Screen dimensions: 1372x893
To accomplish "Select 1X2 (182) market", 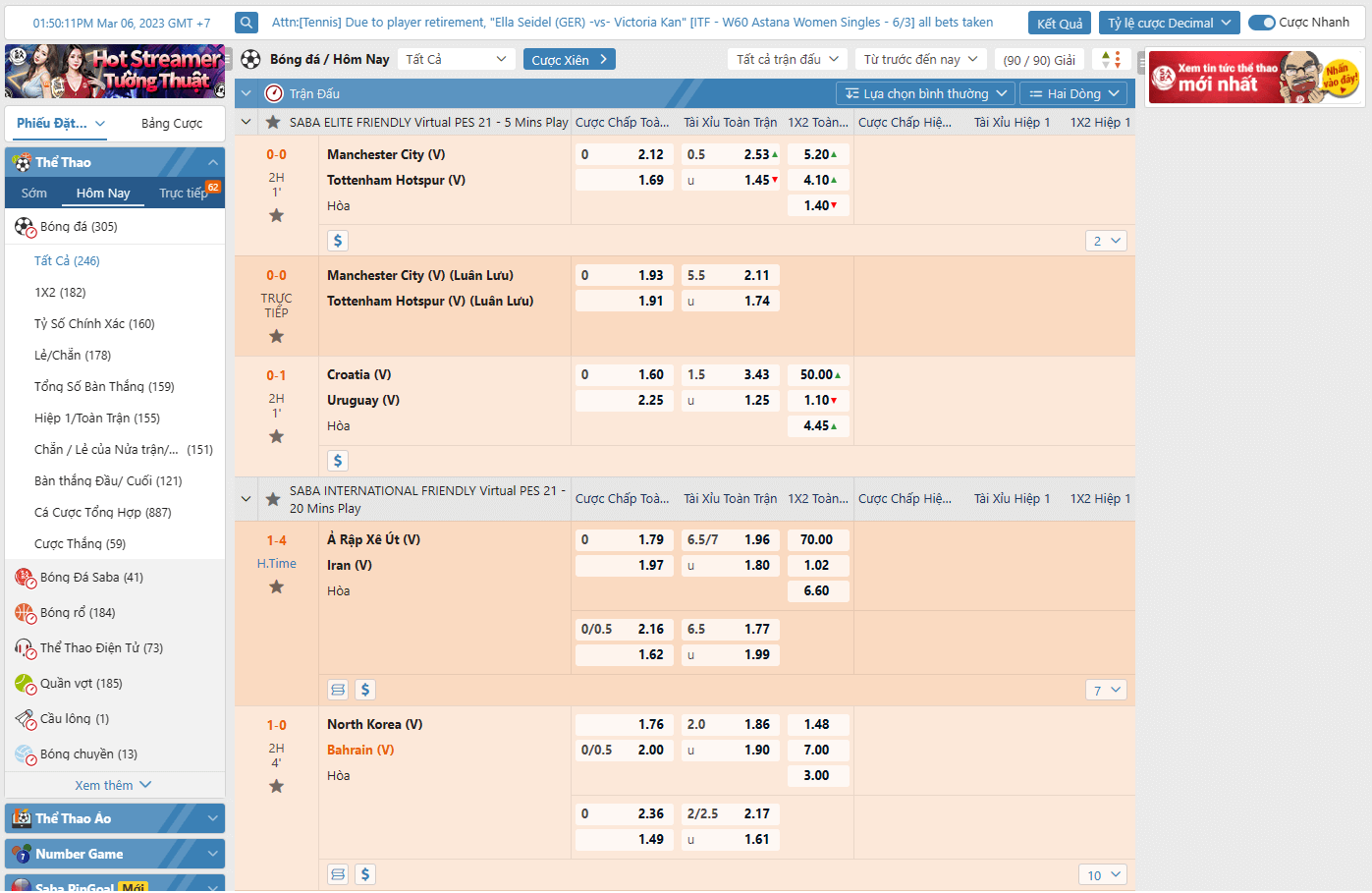I will tap(60, 293).
